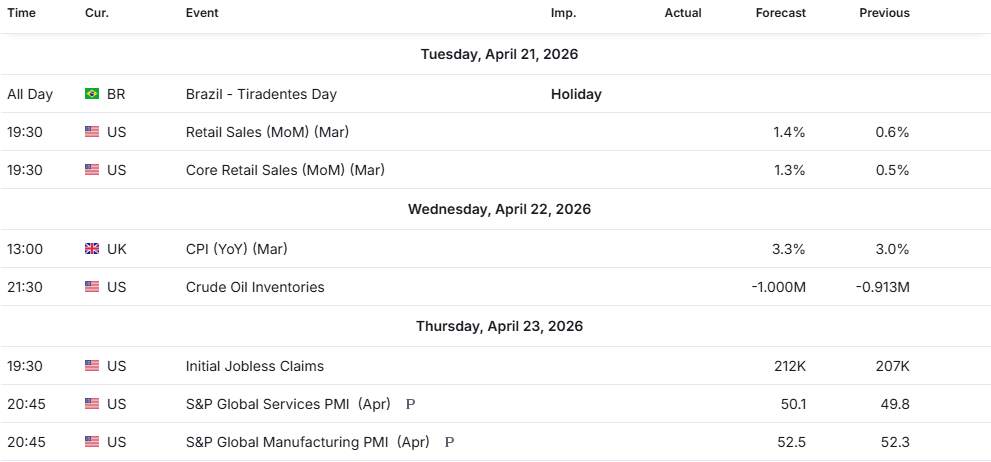Click the UK flag beside CPI row
Image resolution: width=991 pixels, height=462 pixels.
coord(92,249)
